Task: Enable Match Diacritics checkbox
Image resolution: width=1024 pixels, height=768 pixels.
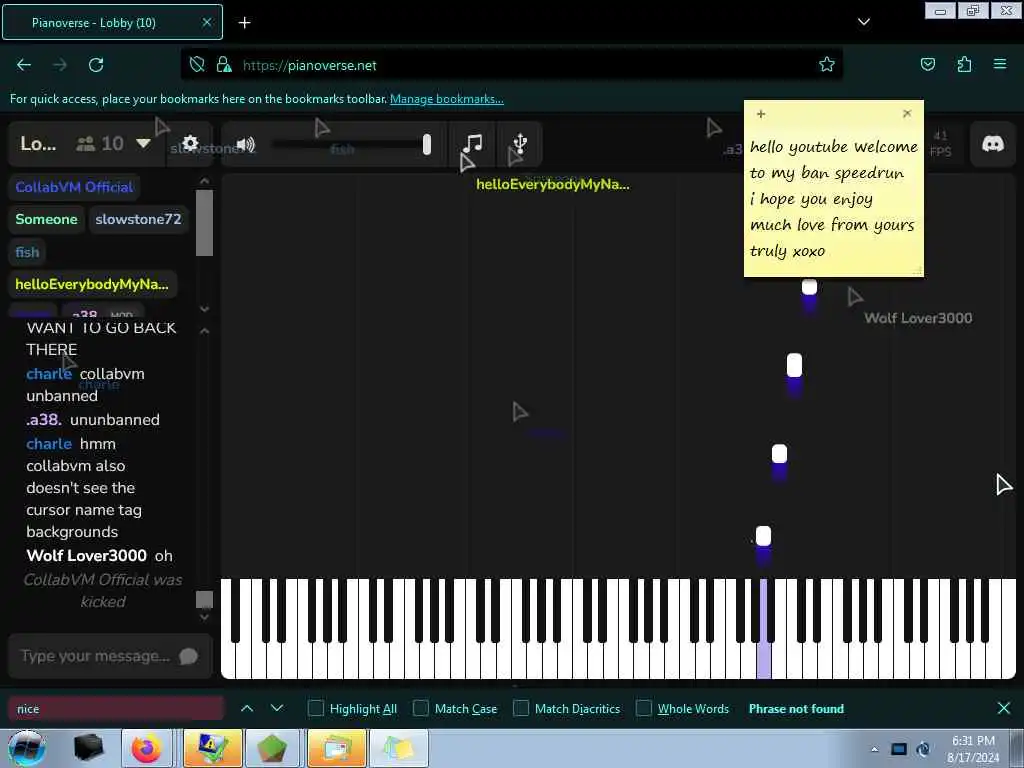Action: pos(520,708)
